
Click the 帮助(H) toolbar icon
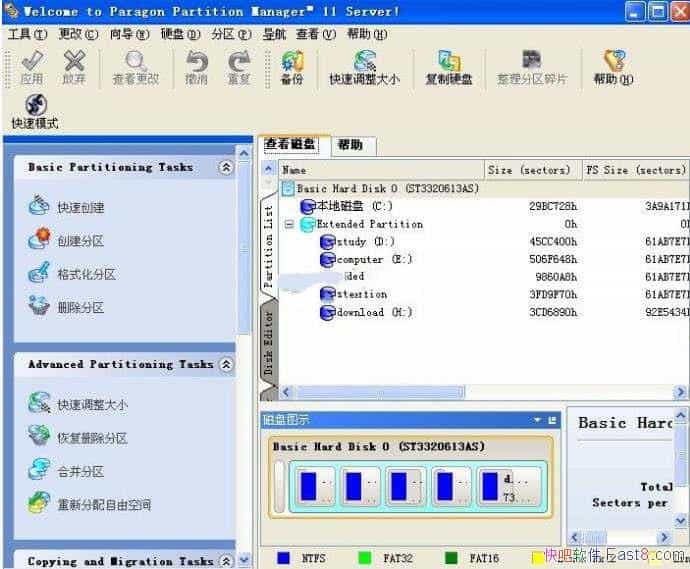coord(612,67)
